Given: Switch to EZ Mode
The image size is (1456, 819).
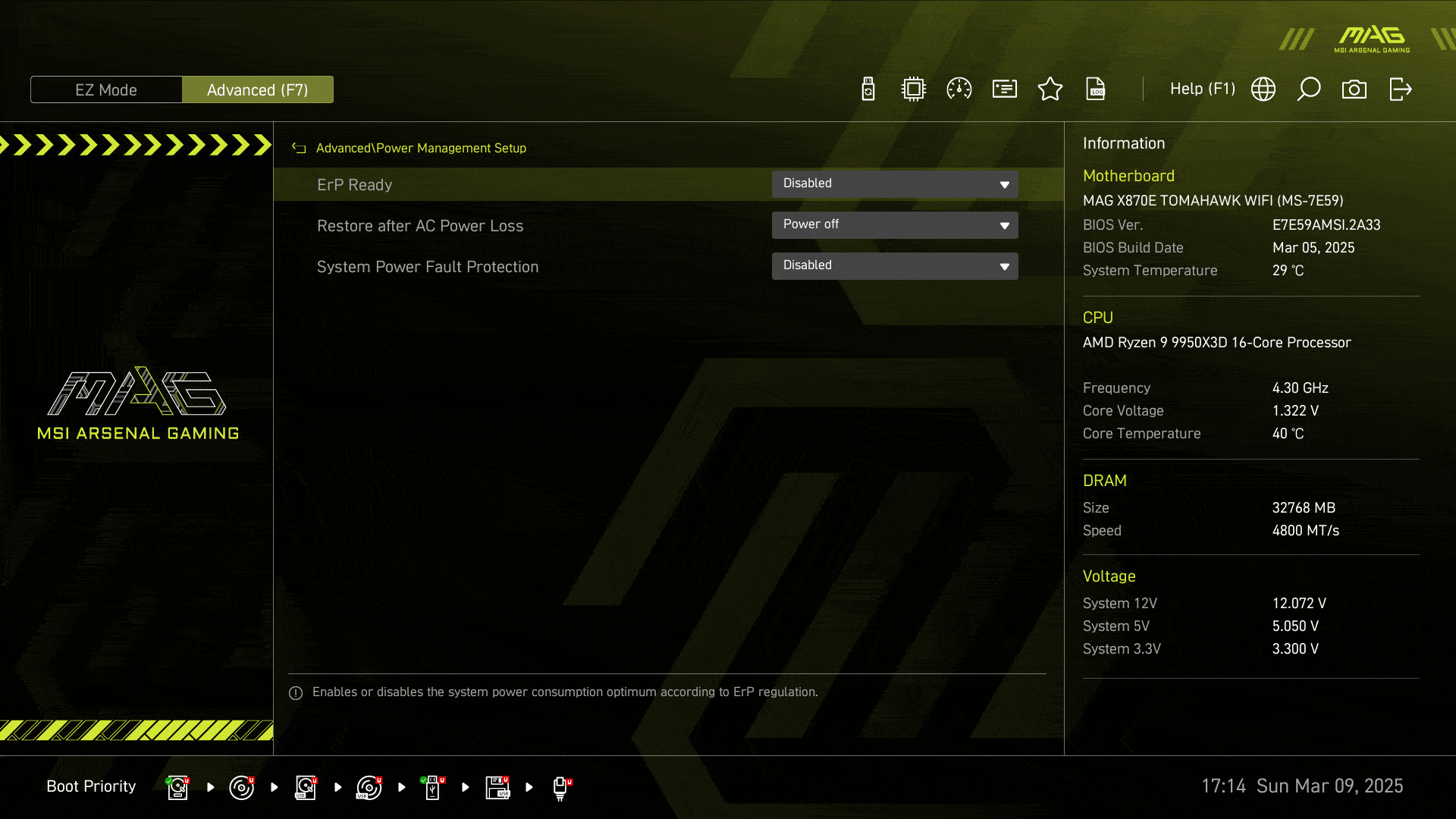Looking at the screenshot, I should point(106,89).
